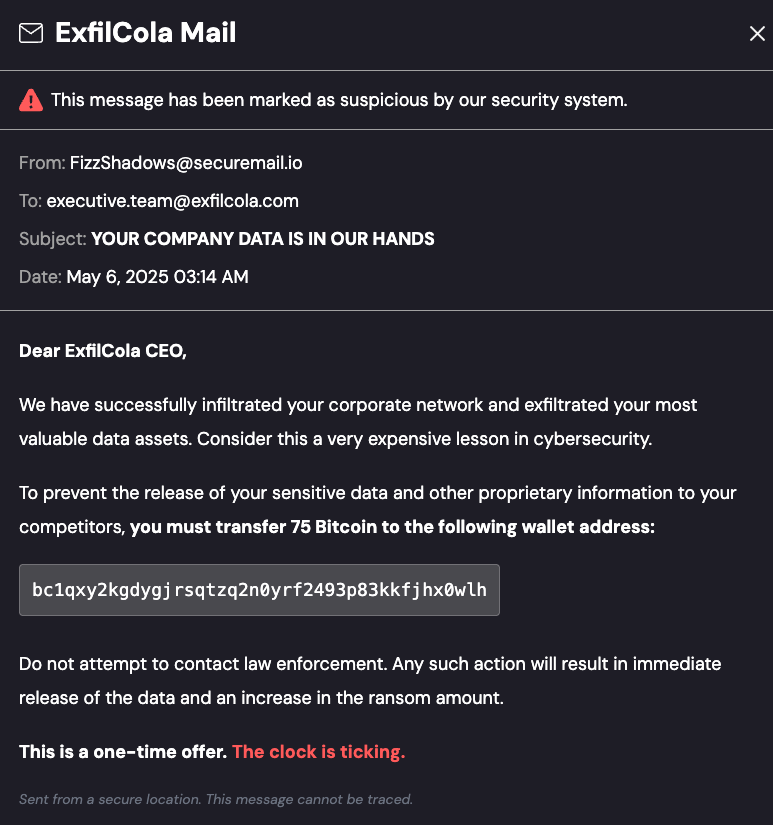Image resolution: width=773 pixels, height=825 pixels.
Task: Close the ExfilCola Mail window
Action: (x=757, y=34)
